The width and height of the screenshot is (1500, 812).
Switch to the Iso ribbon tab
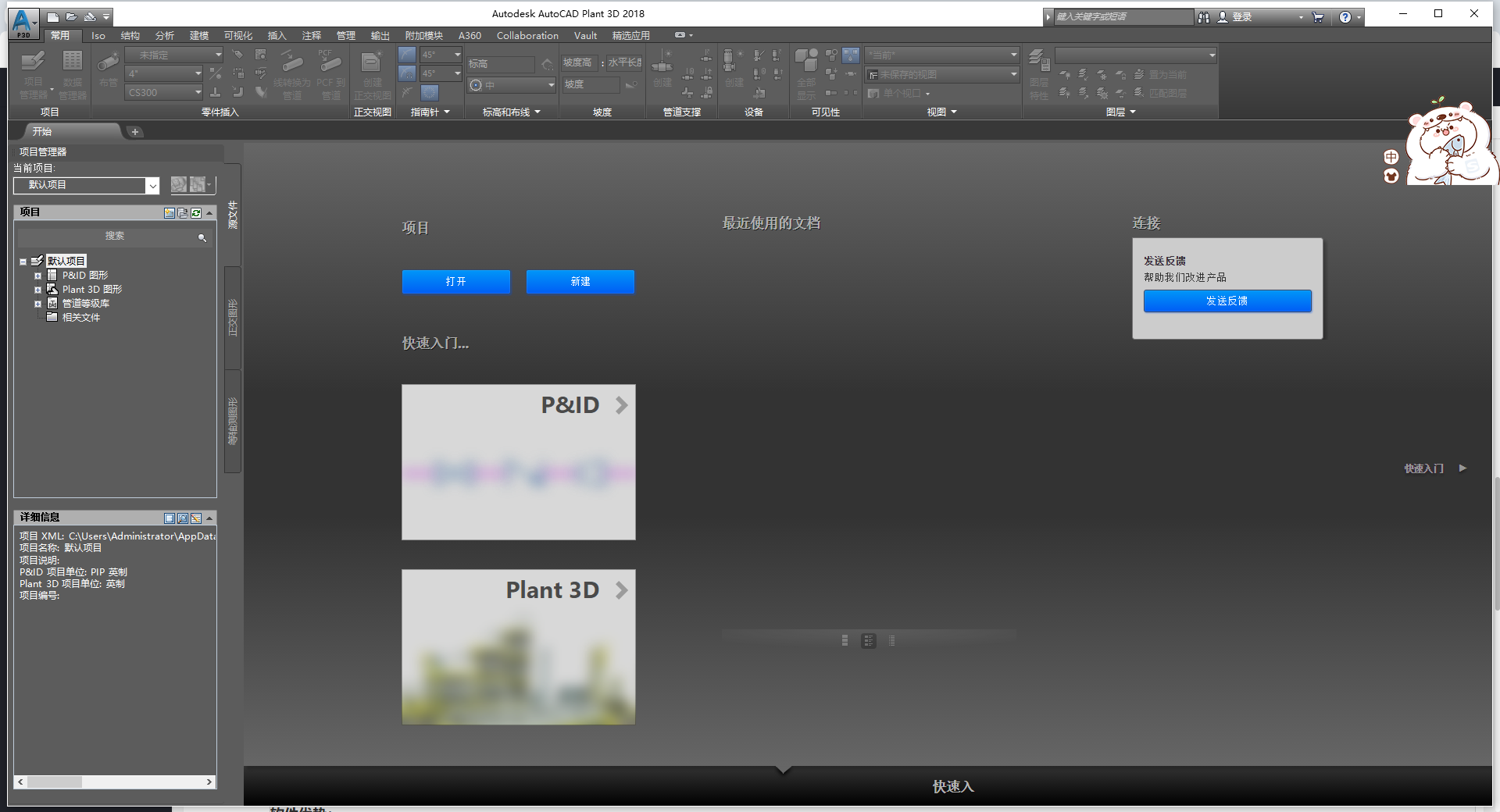[98, 36]
